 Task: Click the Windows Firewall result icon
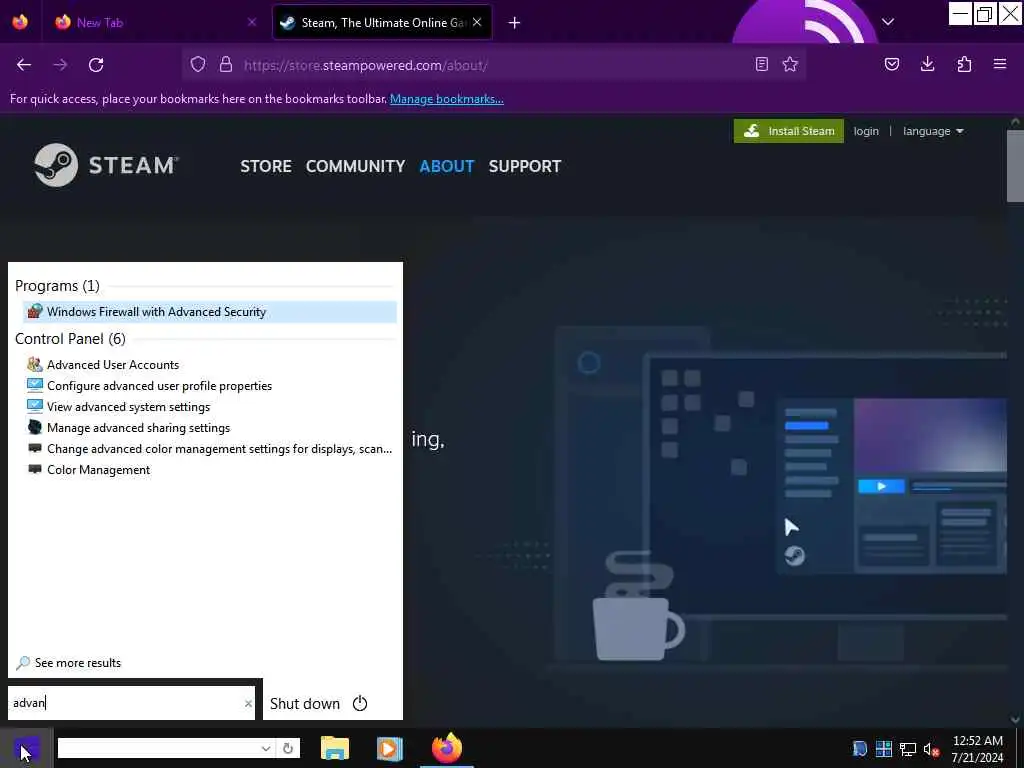[35, 312]
